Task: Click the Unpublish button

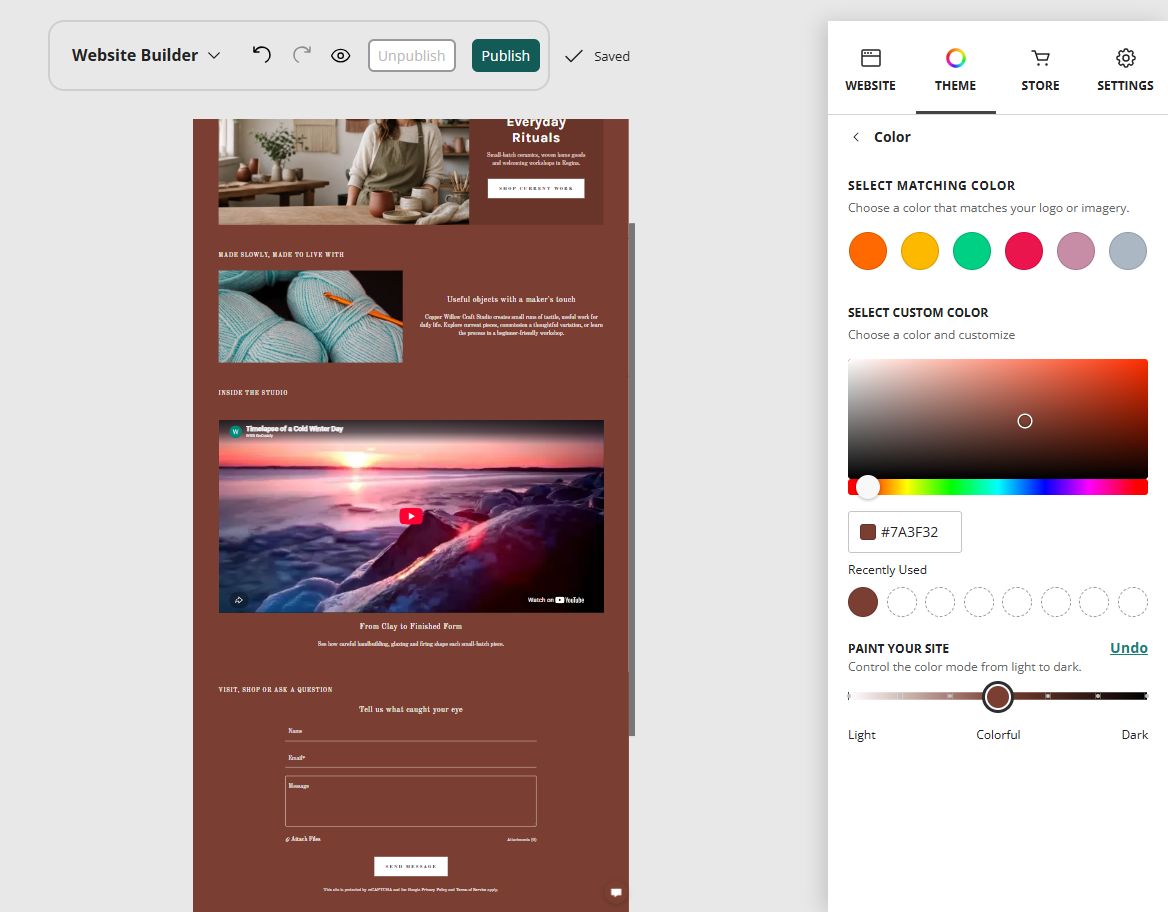Action: pos(411,56)
